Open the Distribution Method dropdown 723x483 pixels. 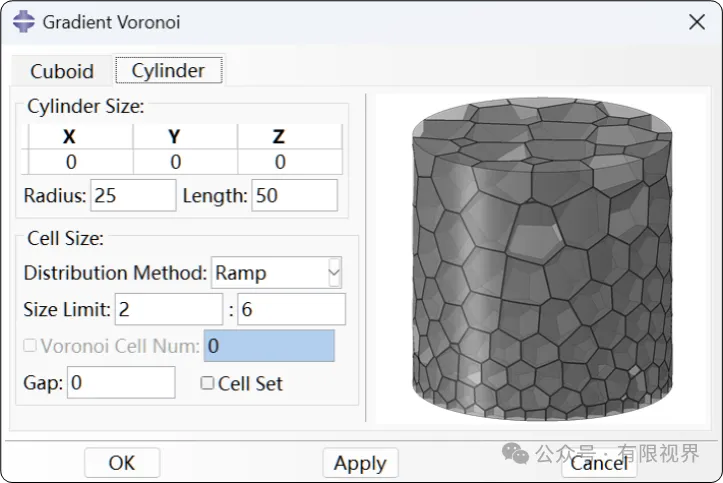(276, 272)
